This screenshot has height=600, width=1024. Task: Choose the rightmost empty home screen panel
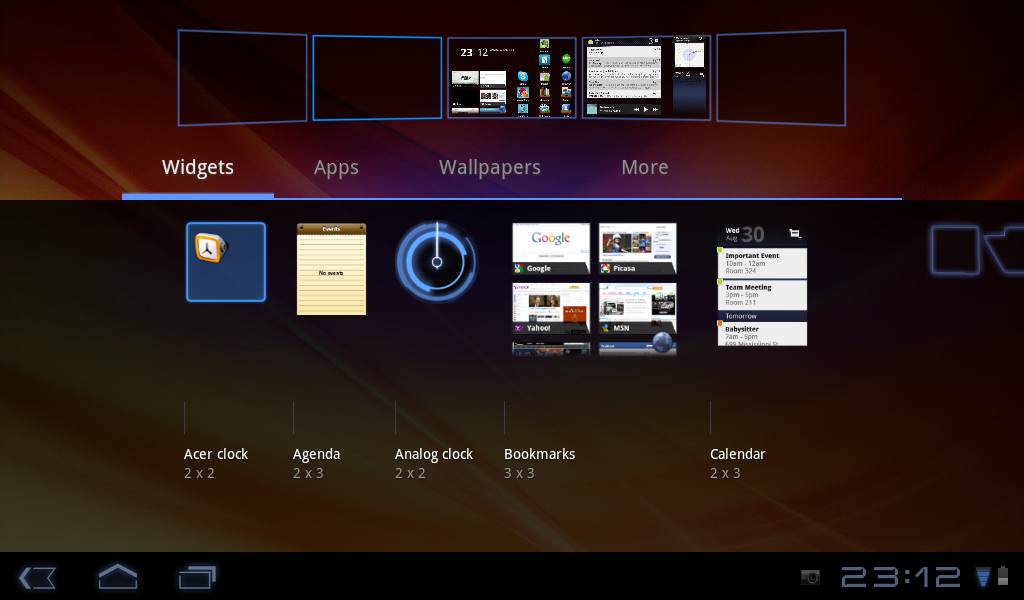(x=781, y=78)
